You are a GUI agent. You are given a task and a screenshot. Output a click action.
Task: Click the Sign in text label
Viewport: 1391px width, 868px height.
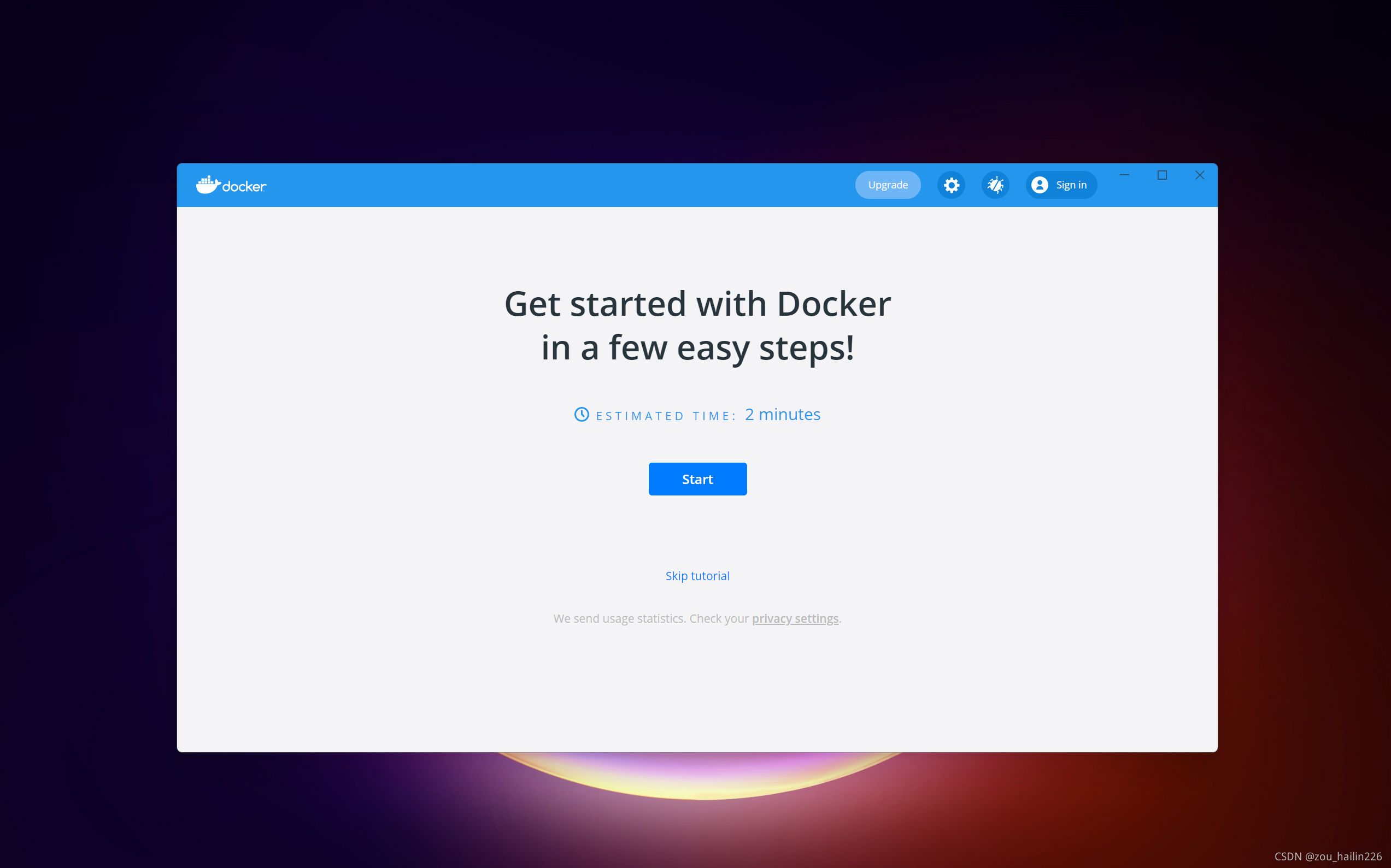tap(1071, 185)
